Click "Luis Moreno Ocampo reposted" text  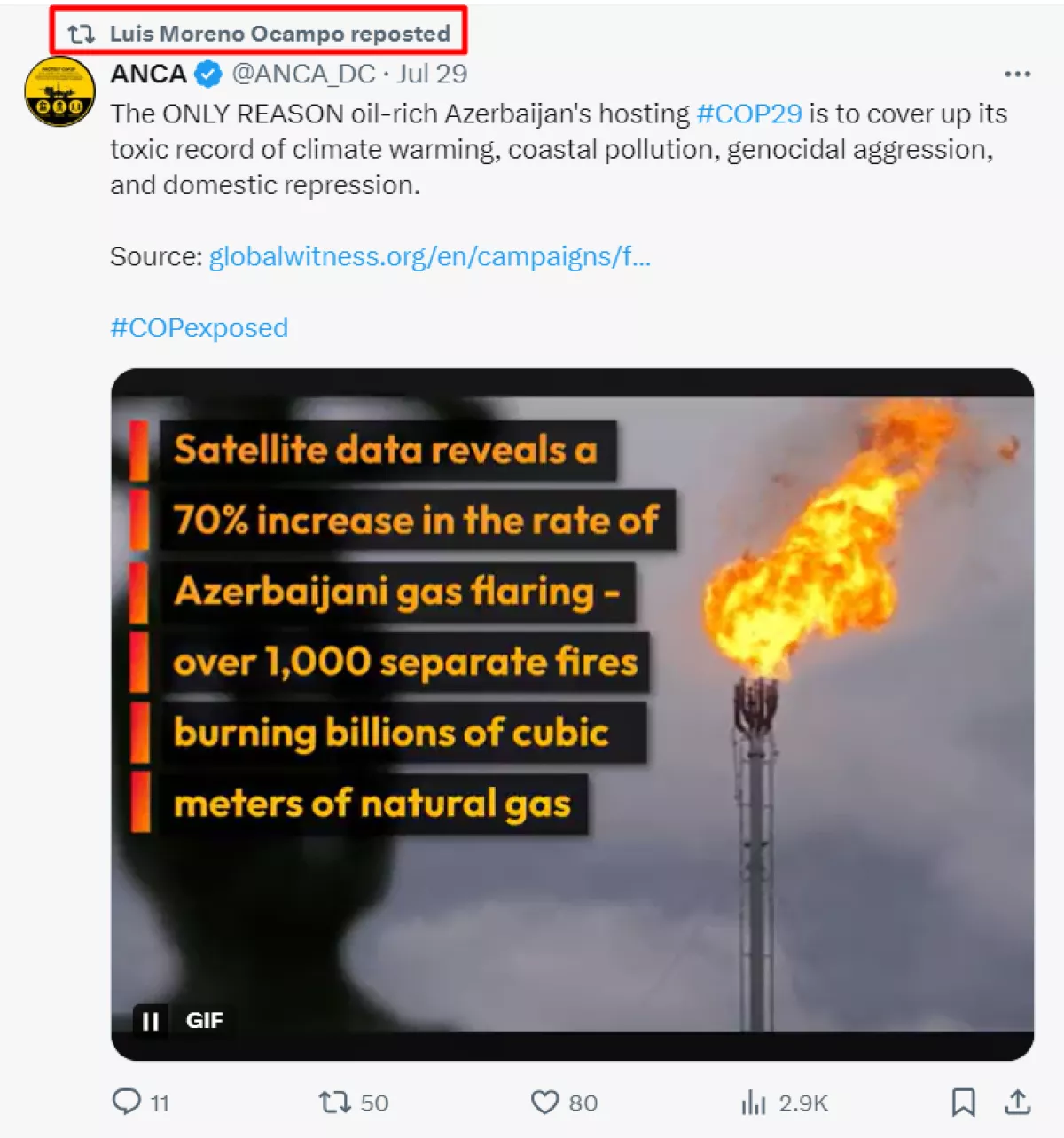point(279,34)
